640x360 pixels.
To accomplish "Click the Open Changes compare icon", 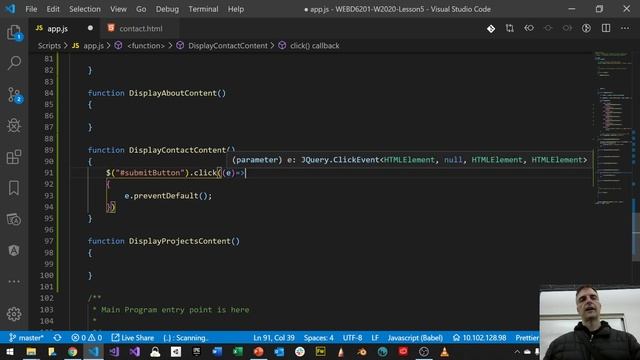I will pos(509,28).
